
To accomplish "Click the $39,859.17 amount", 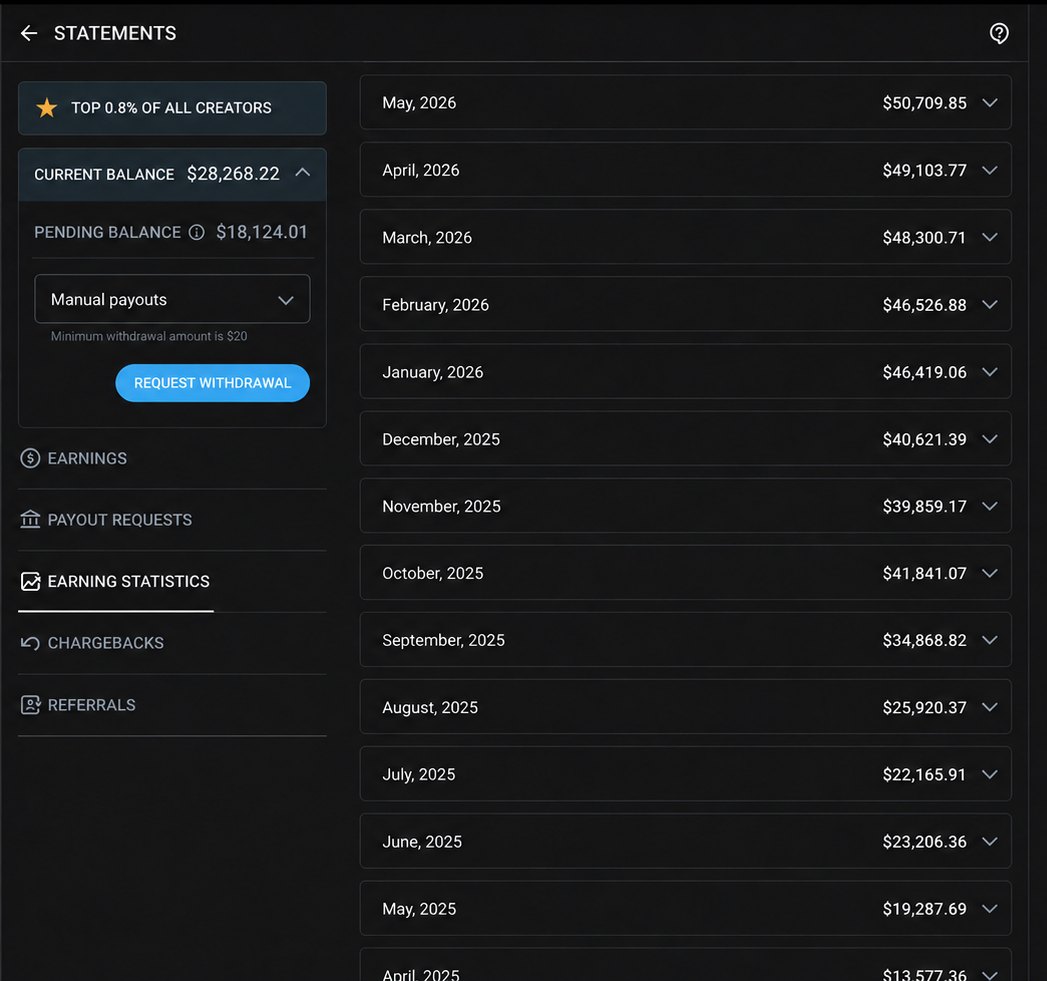I will (925, 506).
